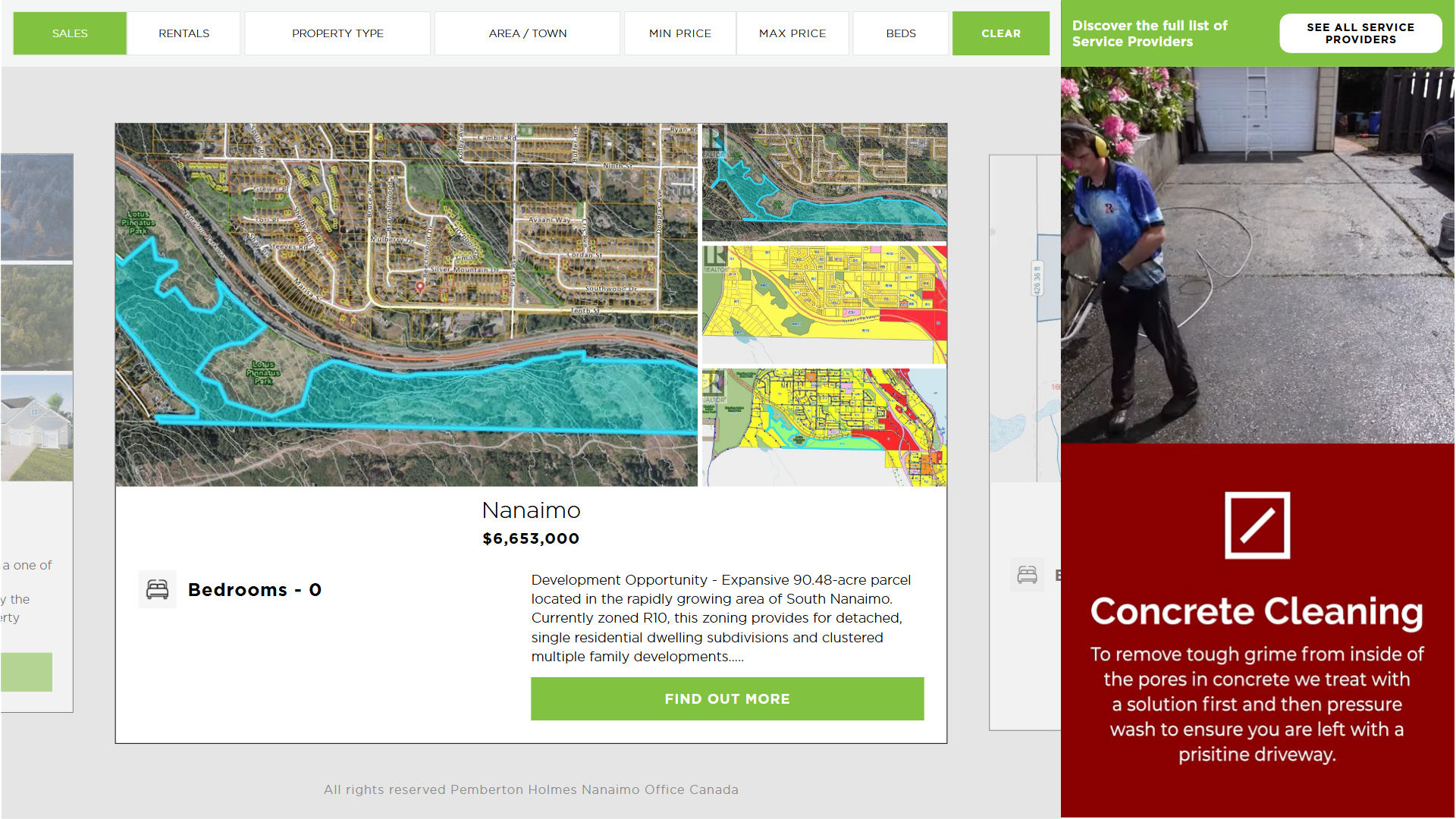The height and width of the screenshot is (819, 1456).
Task: Open the MAX PRICE dropdown
Action: (x=792, y=33)
